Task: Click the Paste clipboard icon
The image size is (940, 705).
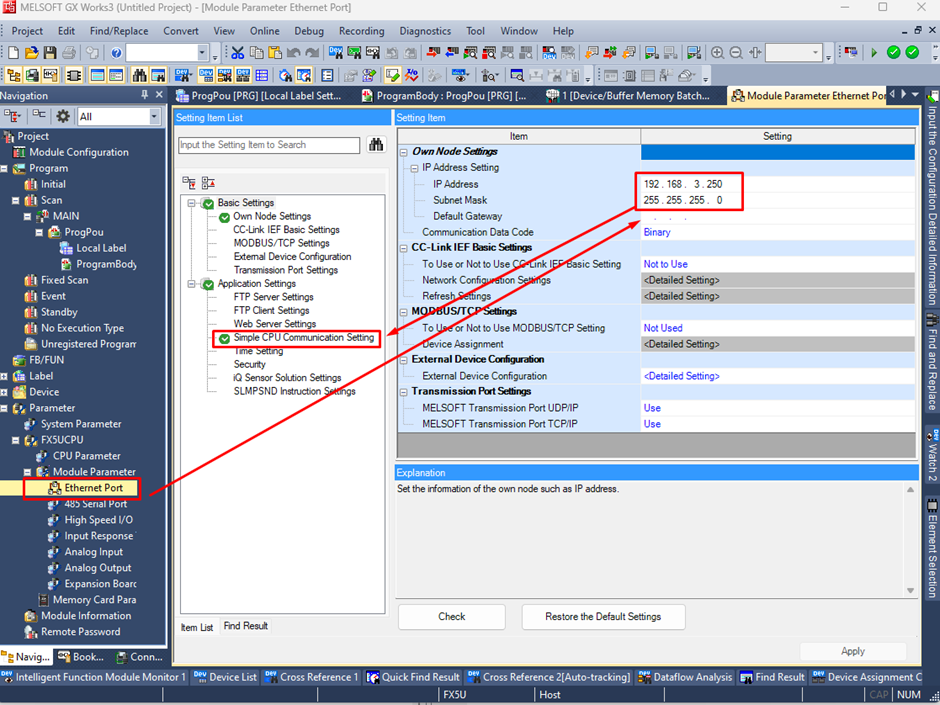Action: click(x=275, y=53)
